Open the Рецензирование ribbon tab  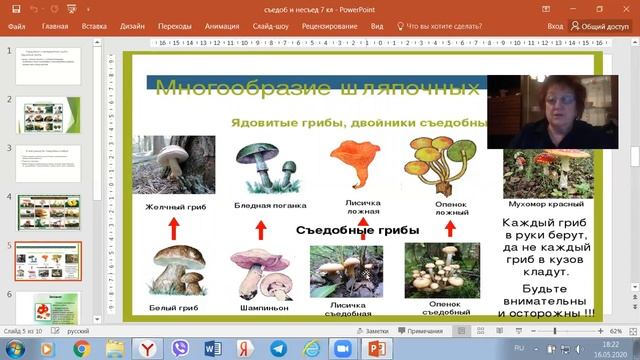click(329, 26)
